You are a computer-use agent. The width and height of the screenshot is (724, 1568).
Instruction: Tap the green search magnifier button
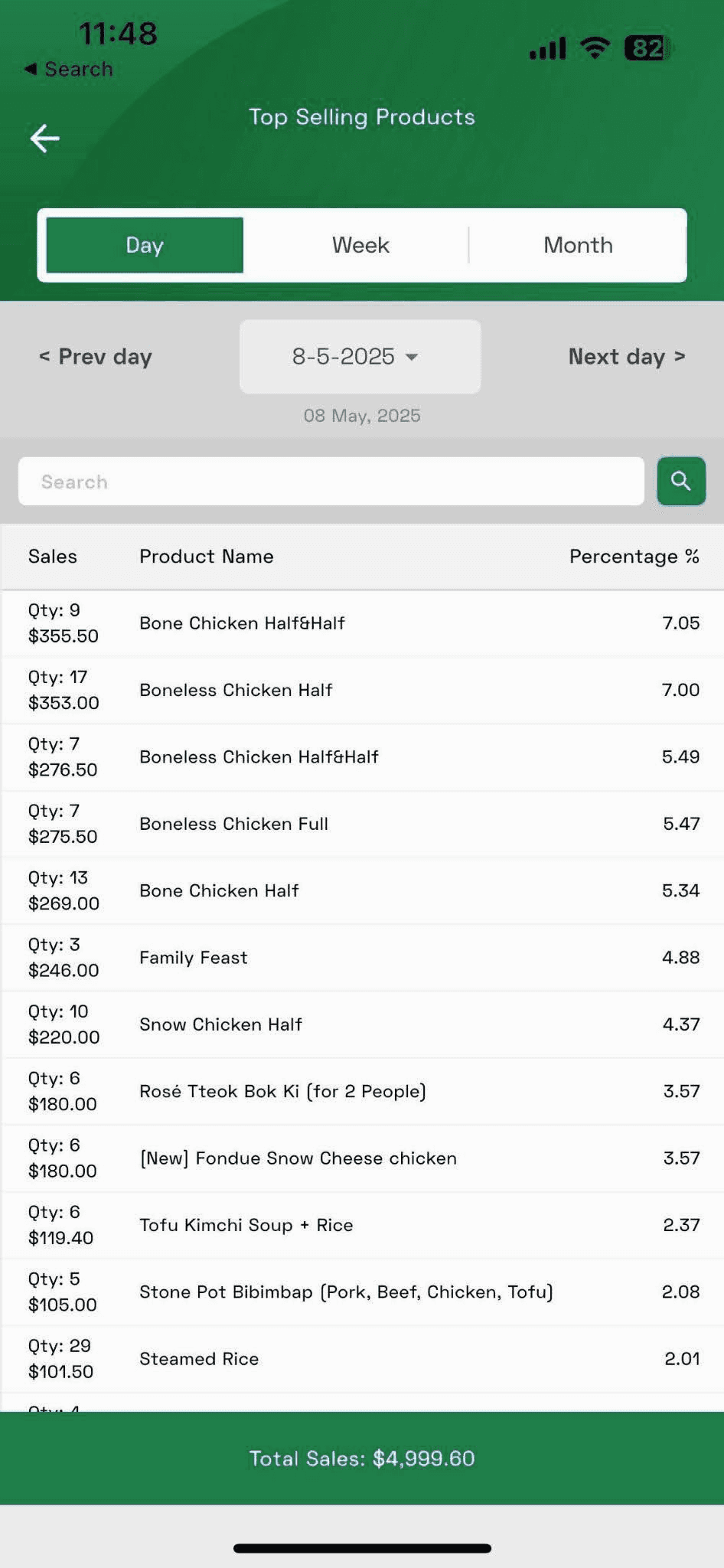coord(680,481)
